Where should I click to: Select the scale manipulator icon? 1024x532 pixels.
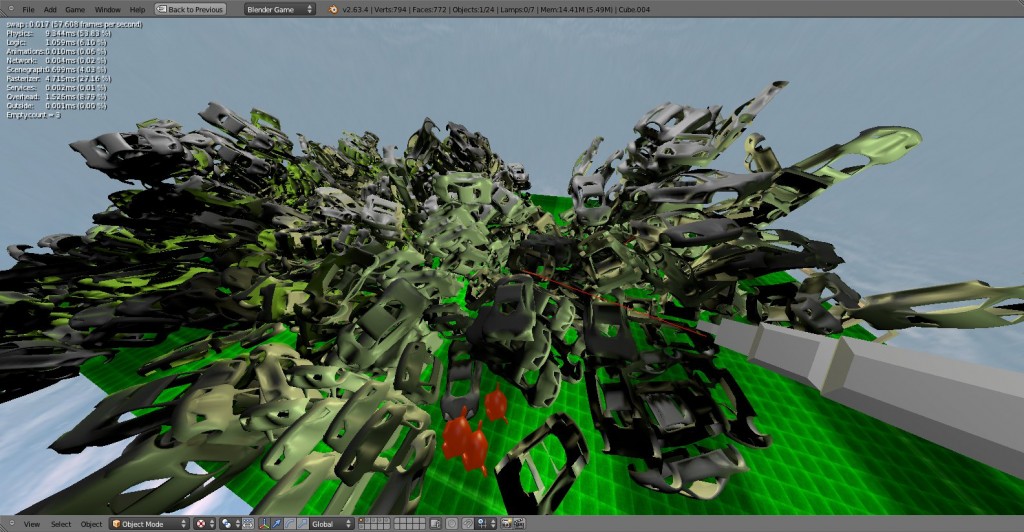(x=303, y=524)
